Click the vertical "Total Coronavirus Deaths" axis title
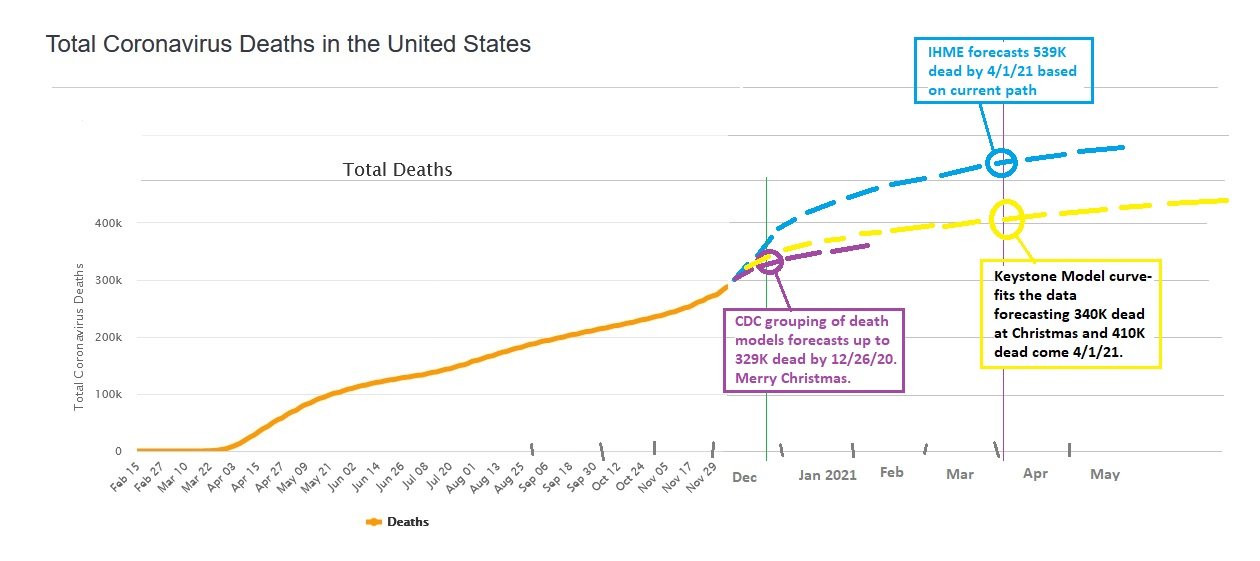The height and width of the screenshot is (561, 1260). 80,338
